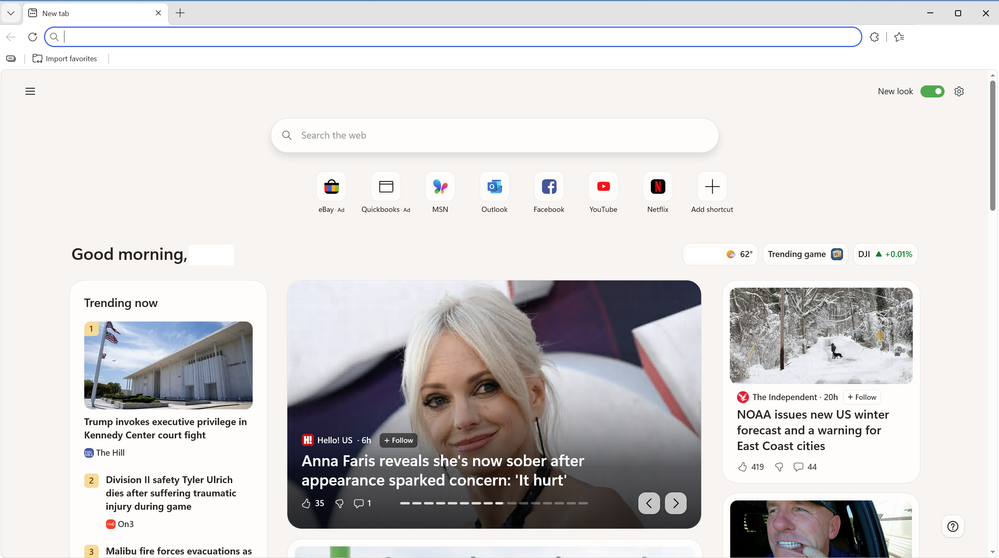
Task: Click the Import favorites bookmark
Action: (x=65, y=59)
